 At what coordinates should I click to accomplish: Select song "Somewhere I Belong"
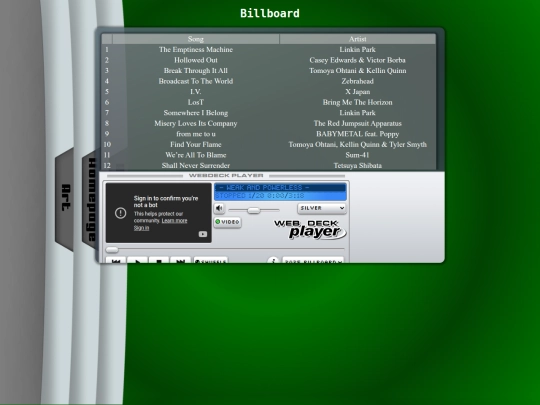tap(196, 113)
